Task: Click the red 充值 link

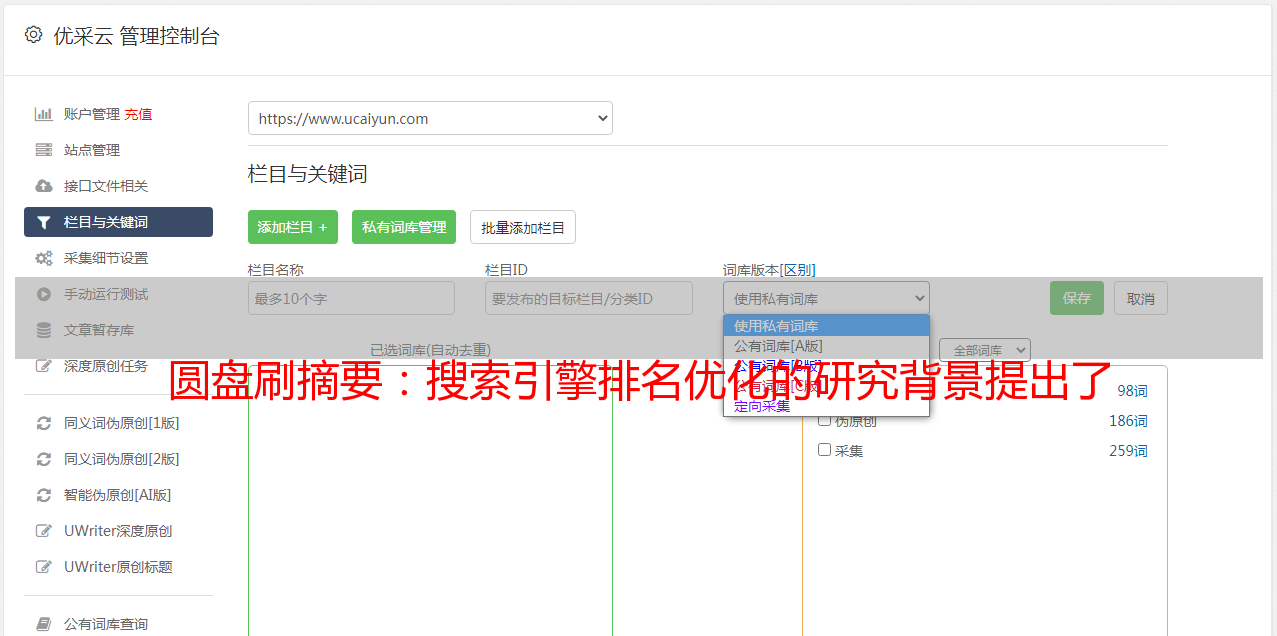Action: pyautogui.click(x=139, y=114)
